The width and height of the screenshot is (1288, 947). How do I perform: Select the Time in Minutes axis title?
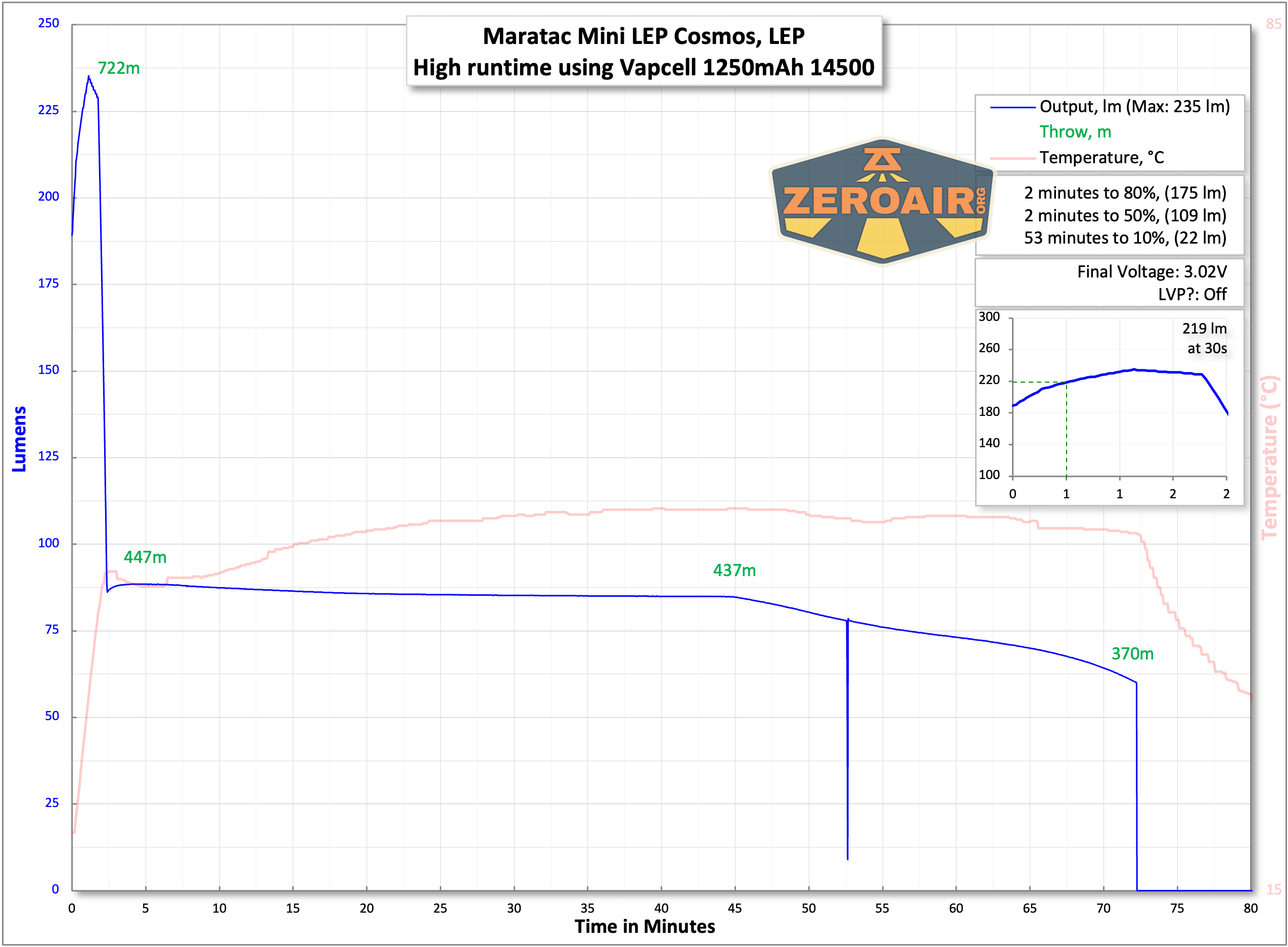point(645,926)
